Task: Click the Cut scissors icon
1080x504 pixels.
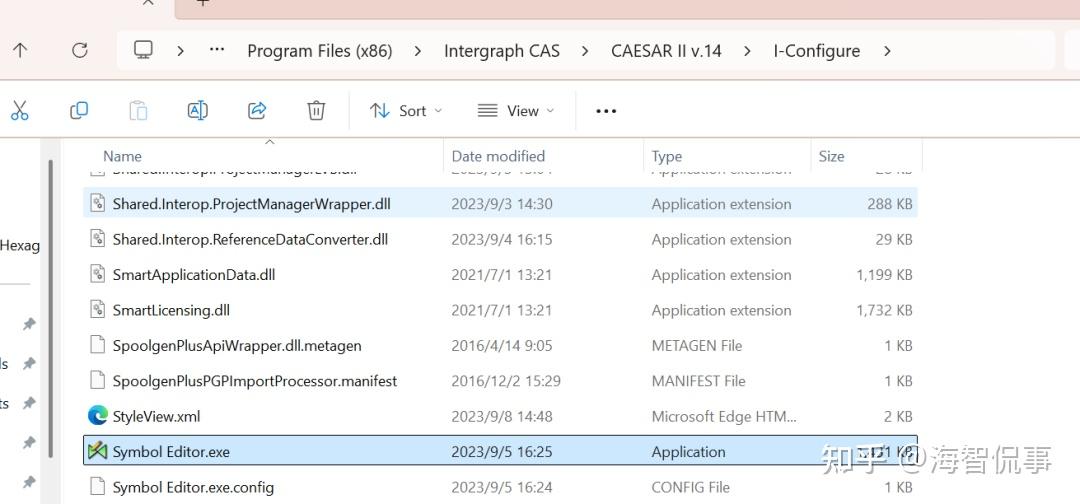Action: 20,111
